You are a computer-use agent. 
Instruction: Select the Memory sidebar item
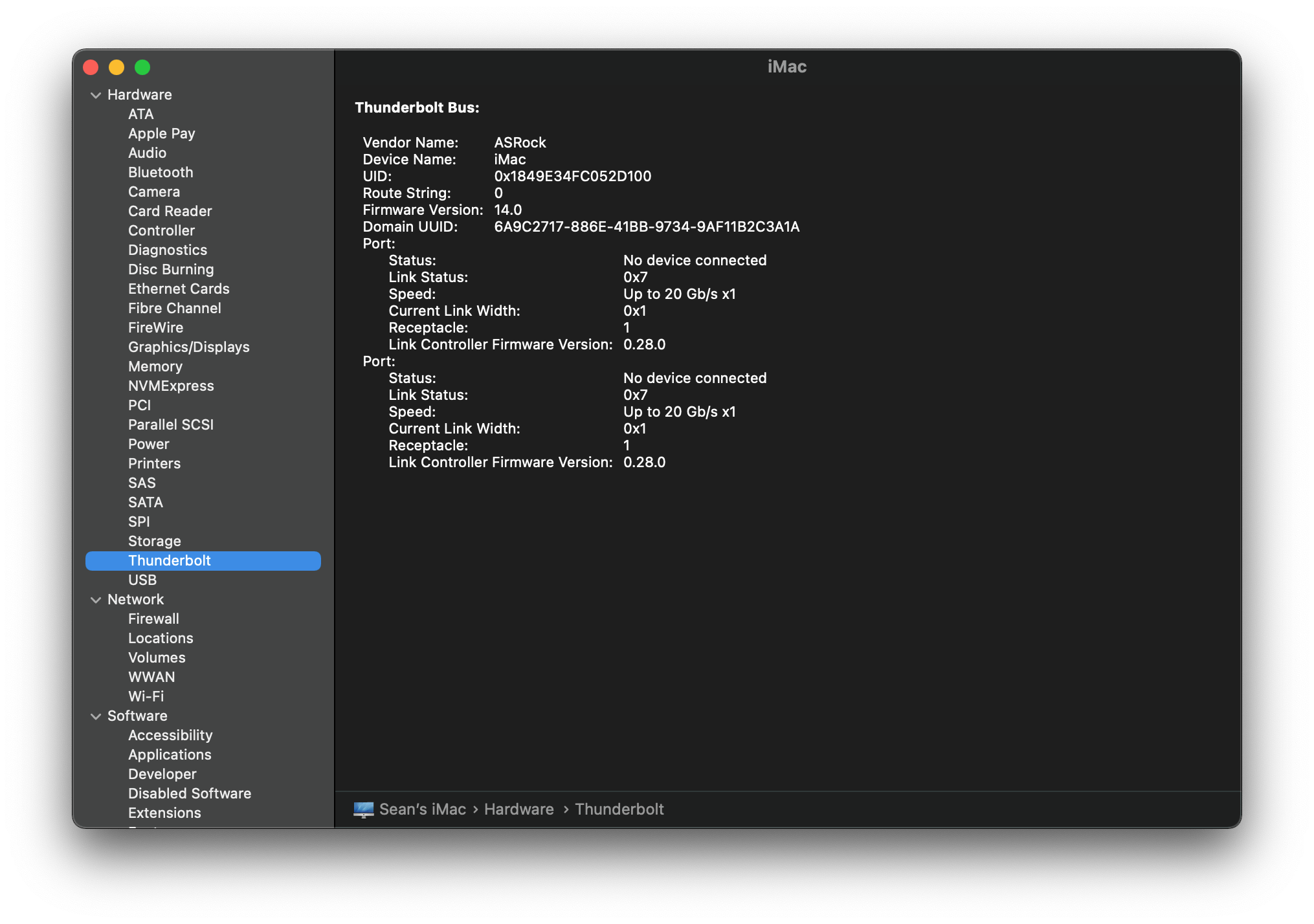pyautogui.click(x=155, y=366)
